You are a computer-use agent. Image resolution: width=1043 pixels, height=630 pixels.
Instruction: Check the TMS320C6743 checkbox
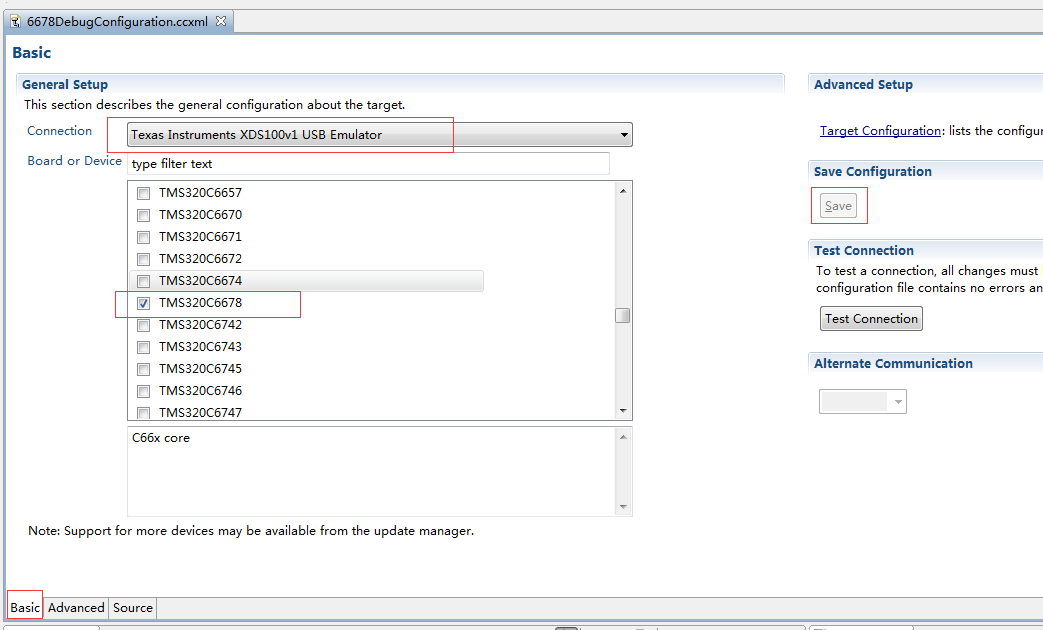click(143, 347)
